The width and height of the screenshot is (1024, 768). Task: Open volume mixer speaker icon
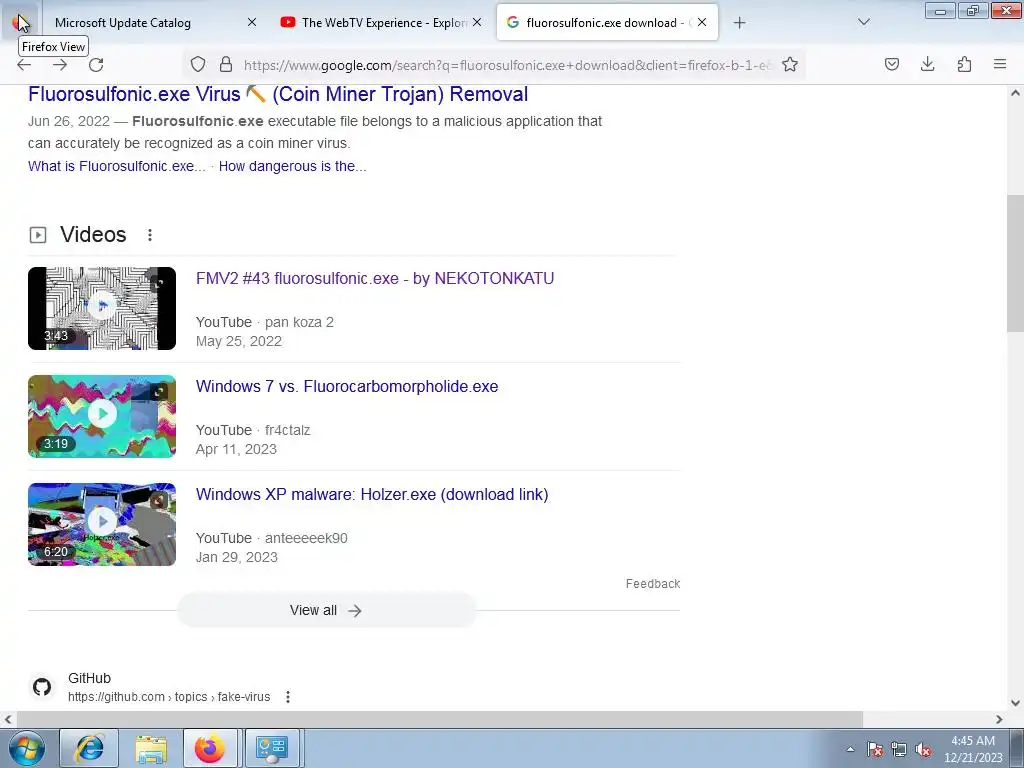(x=923, y=749)
